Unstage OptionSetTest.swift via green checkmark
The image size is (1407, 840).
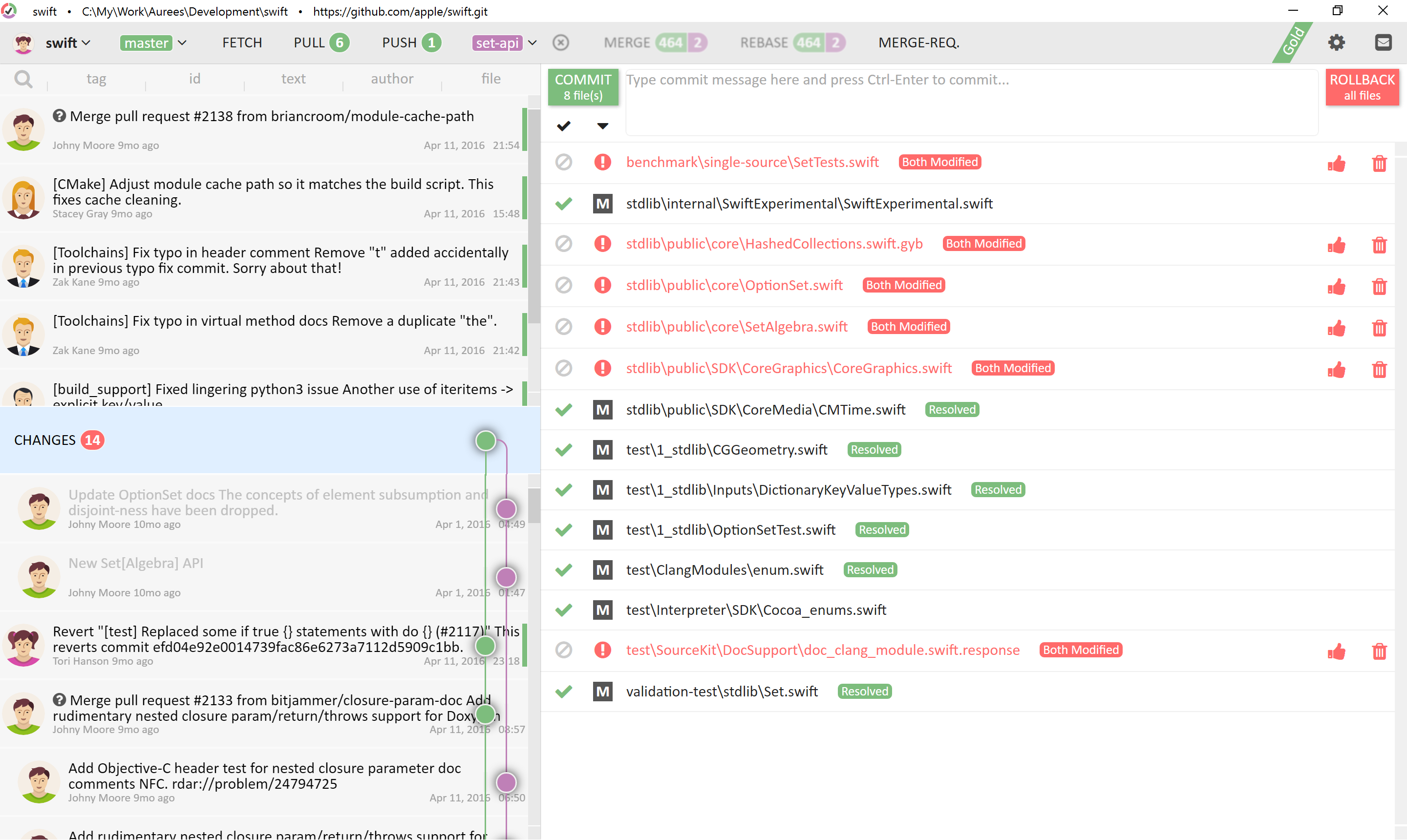(x=563, y=530)
